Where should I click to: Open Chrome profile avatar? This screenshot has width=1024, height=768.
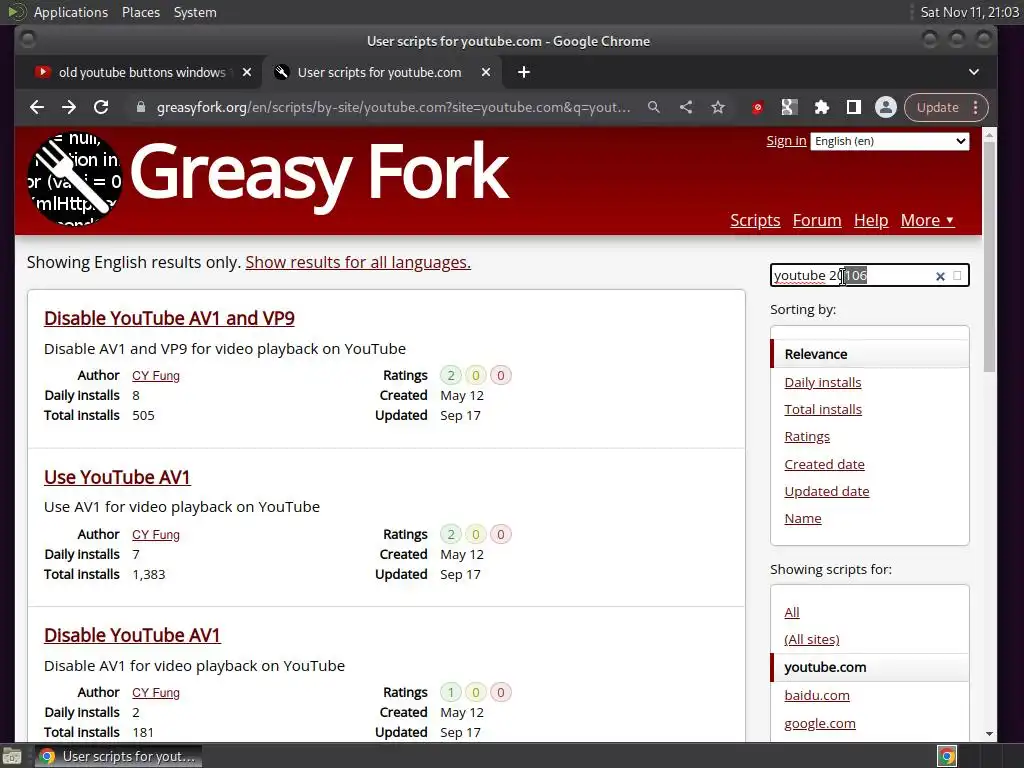point(886,108)
